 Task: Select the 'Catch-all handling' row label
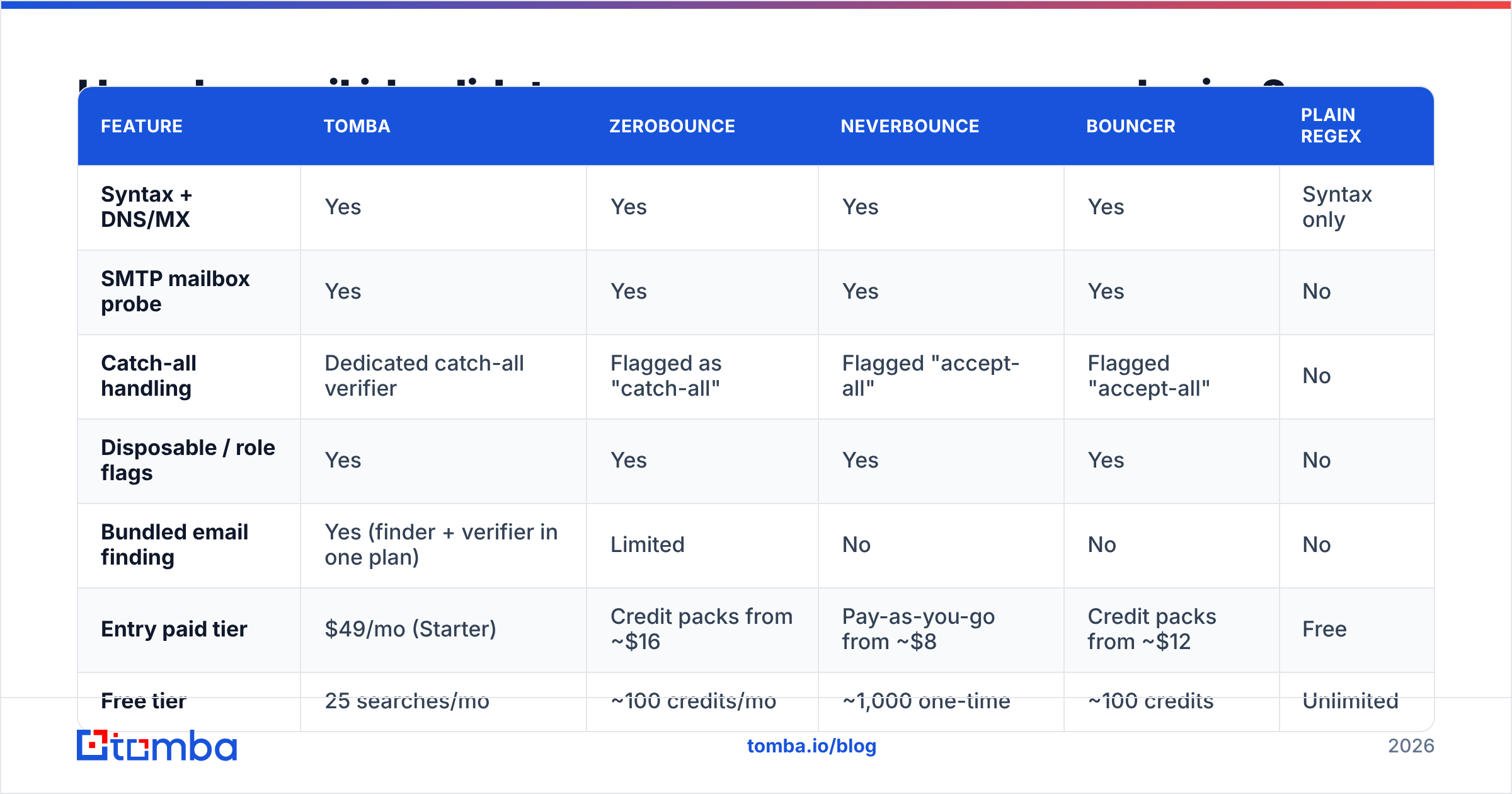149,376
